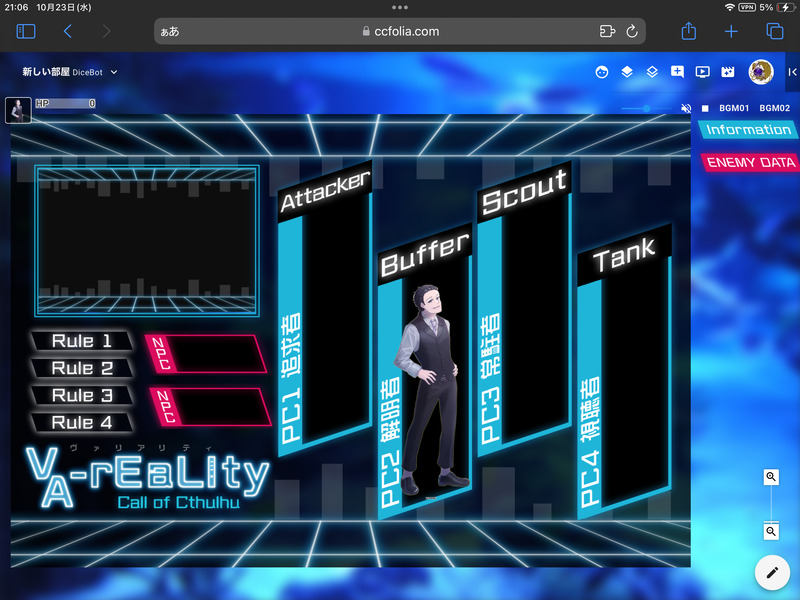The image size is (800, 600).
Task: Open the Information panel
Action: pyautogui.click(x=748, y=130)
